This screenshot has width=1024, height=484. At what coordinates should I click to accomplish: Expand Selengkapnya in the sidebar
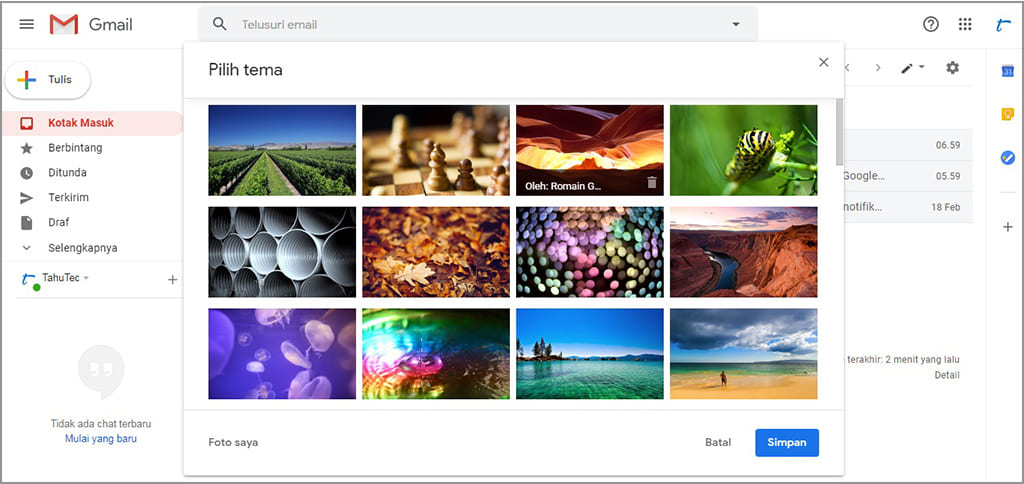pyautogui.click(x=82, y=247)
